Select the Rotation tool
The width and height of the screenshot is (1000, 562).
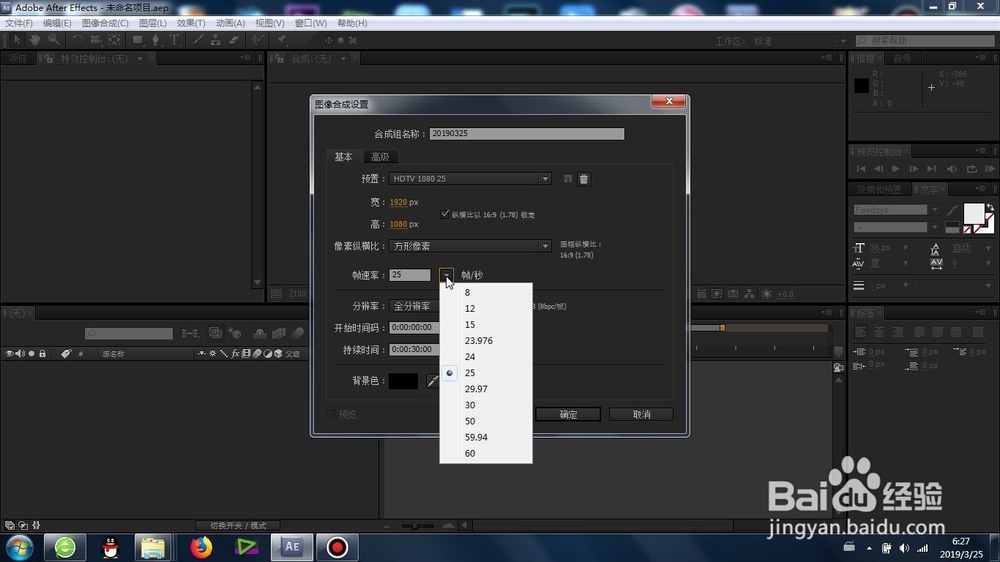[77, 40]
